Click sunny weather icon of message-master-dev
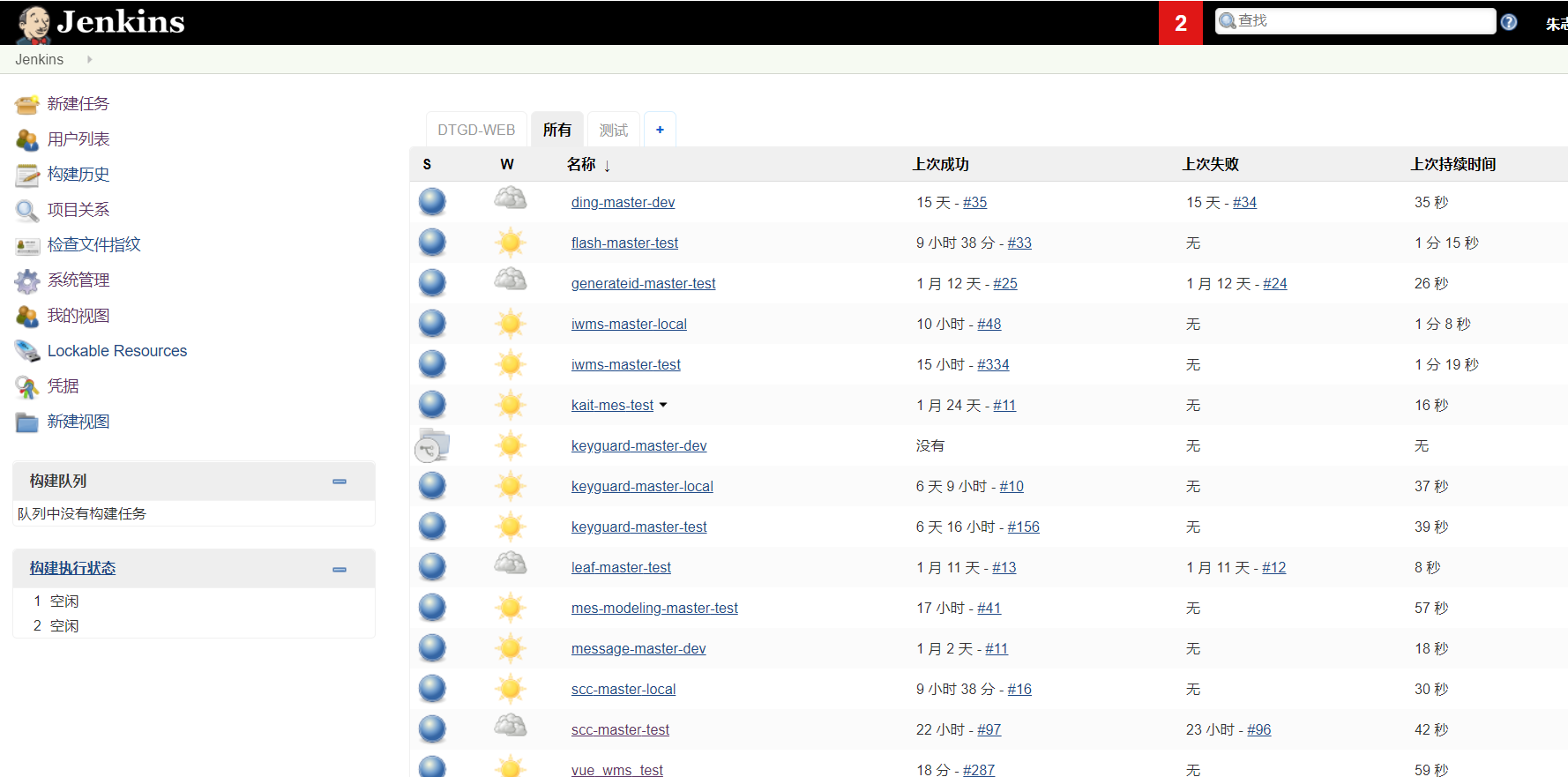The width and height of the screenshot is (1568, 777). [x=511, y=648]
